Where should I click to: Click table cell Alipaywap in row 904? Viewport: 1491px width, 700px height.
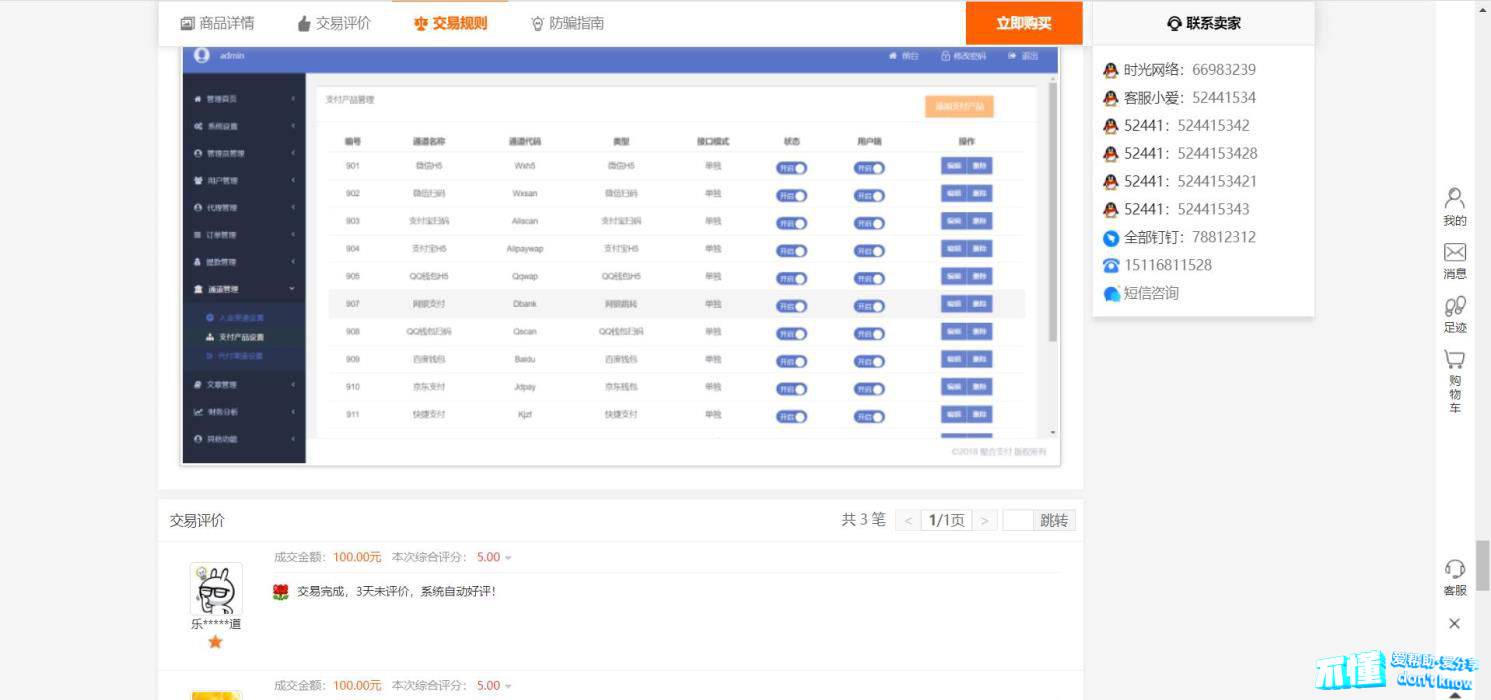pos(525,249)
